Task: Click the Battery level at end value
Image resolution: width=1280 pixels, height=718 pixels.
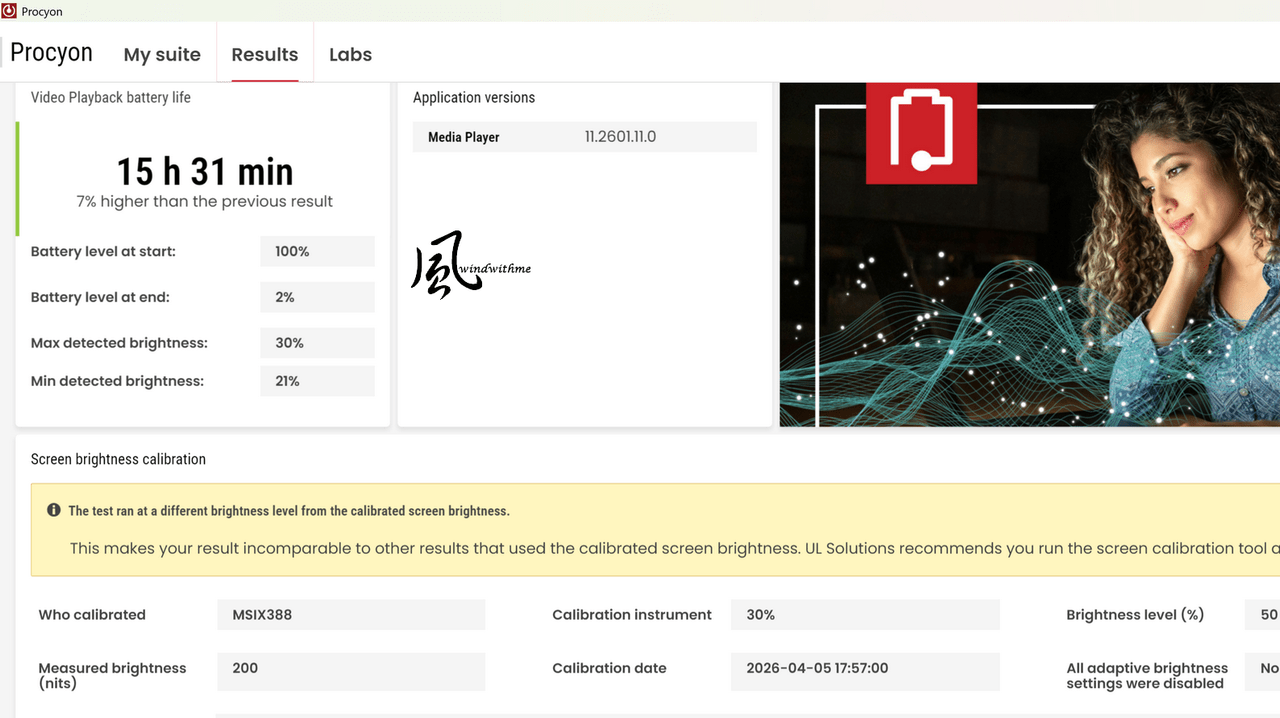Action: 317,297
